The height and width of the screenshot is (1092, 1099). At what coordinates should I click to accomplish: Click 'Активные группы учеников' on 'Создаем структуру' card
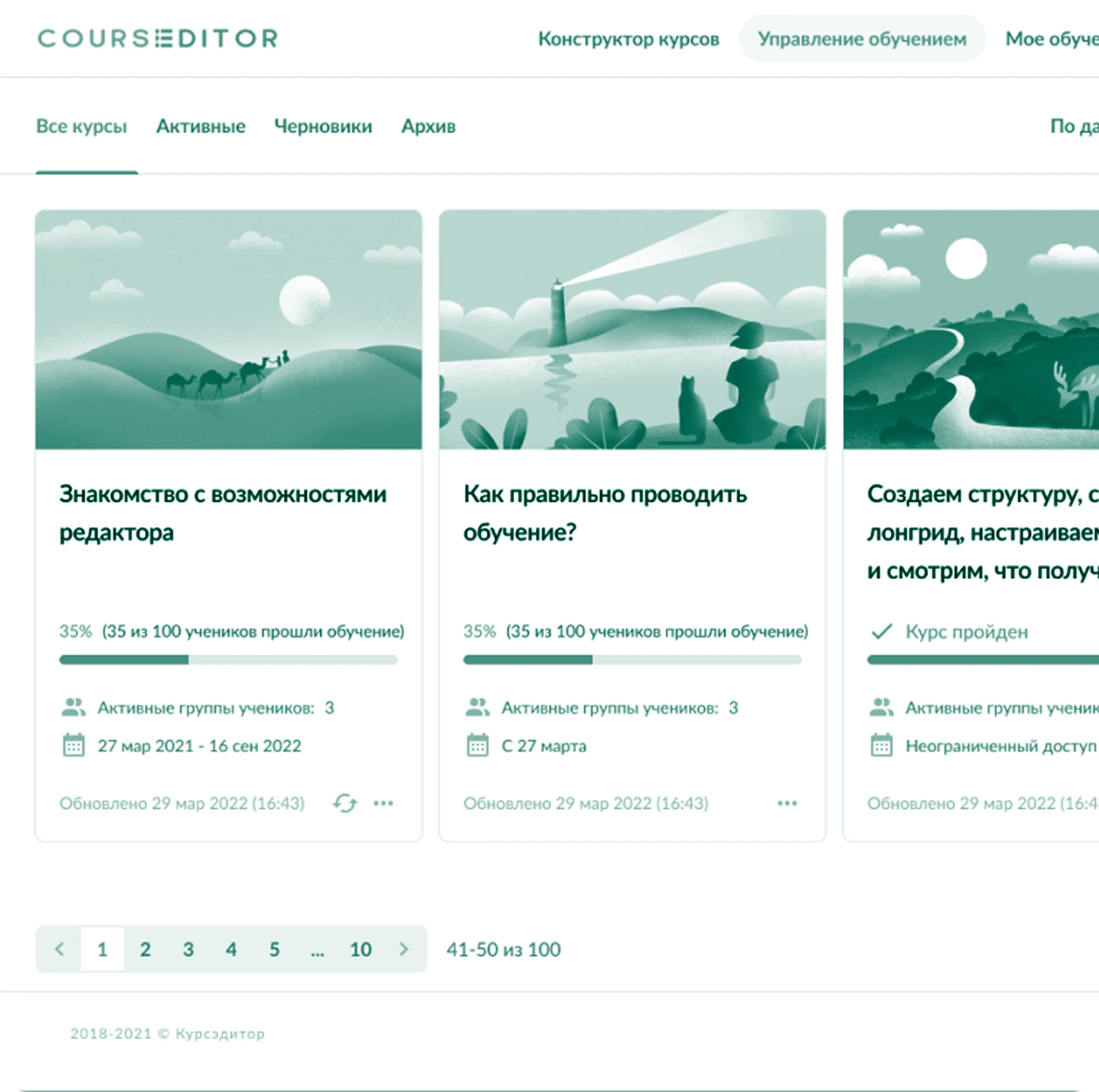1002,708
